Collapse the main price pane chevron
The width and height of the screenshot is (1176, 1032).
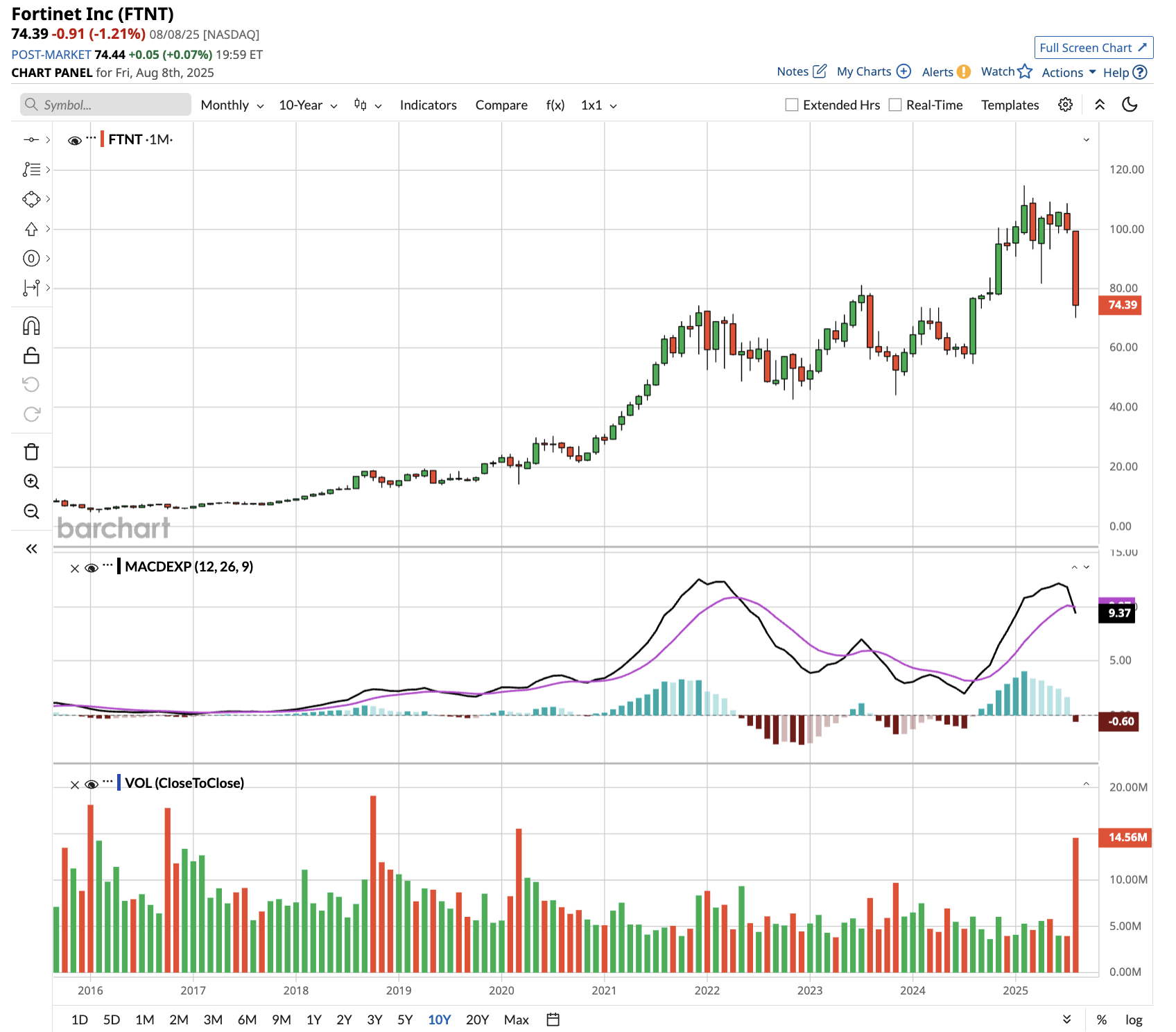coord(1087,140)
